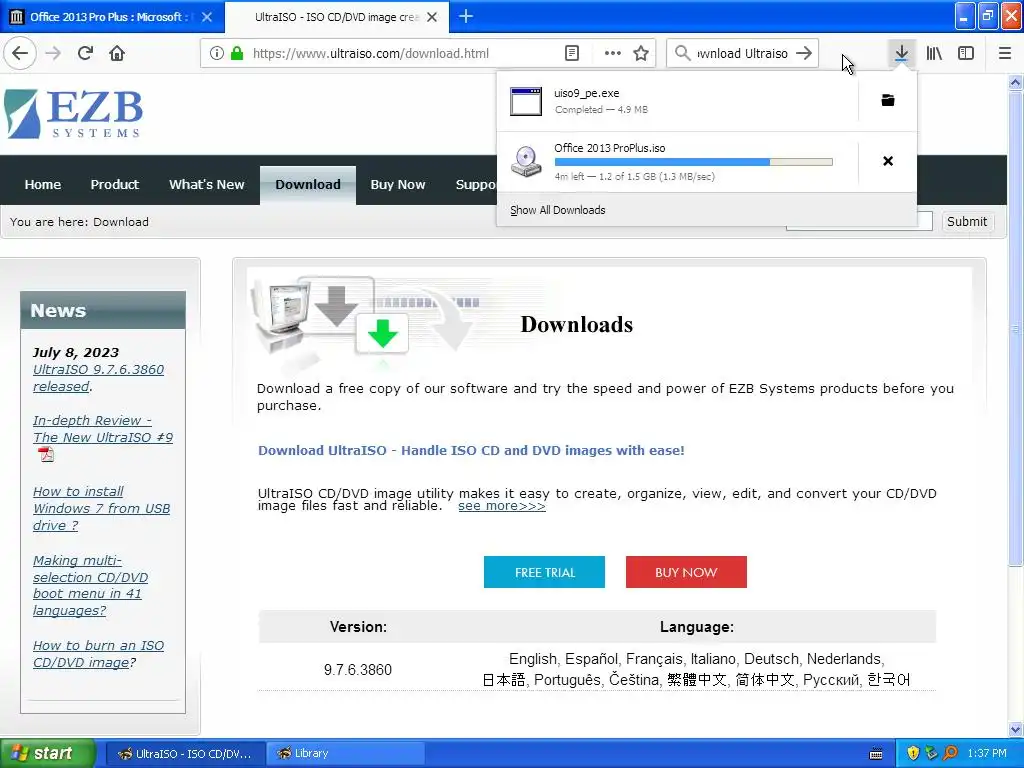Open How to install Windows 7 from USB link
The width and height of the screenshot is (1024, 768).
point(101,508)
